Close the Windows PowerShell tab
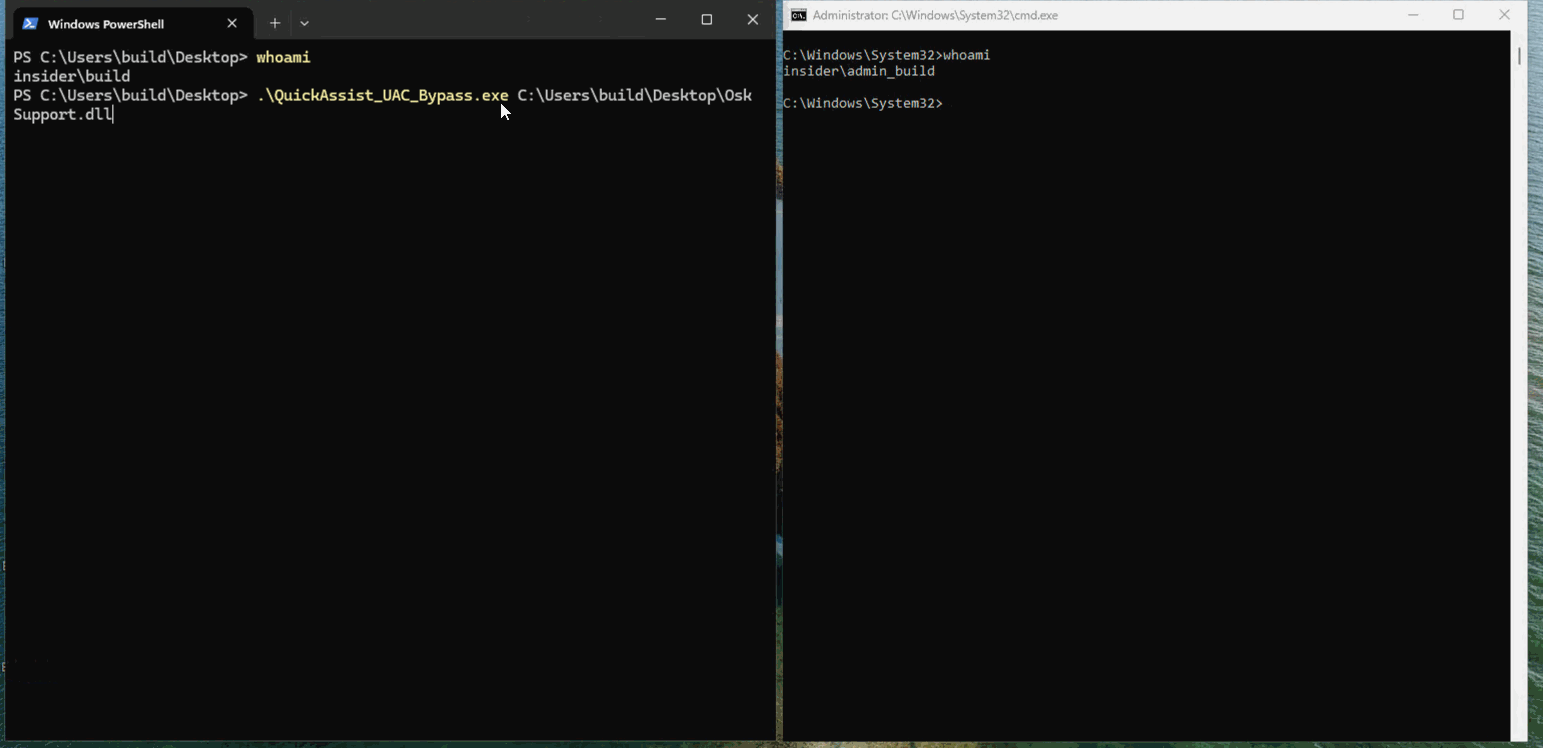This screenshot has width=1543, height=748. point(232,23)
